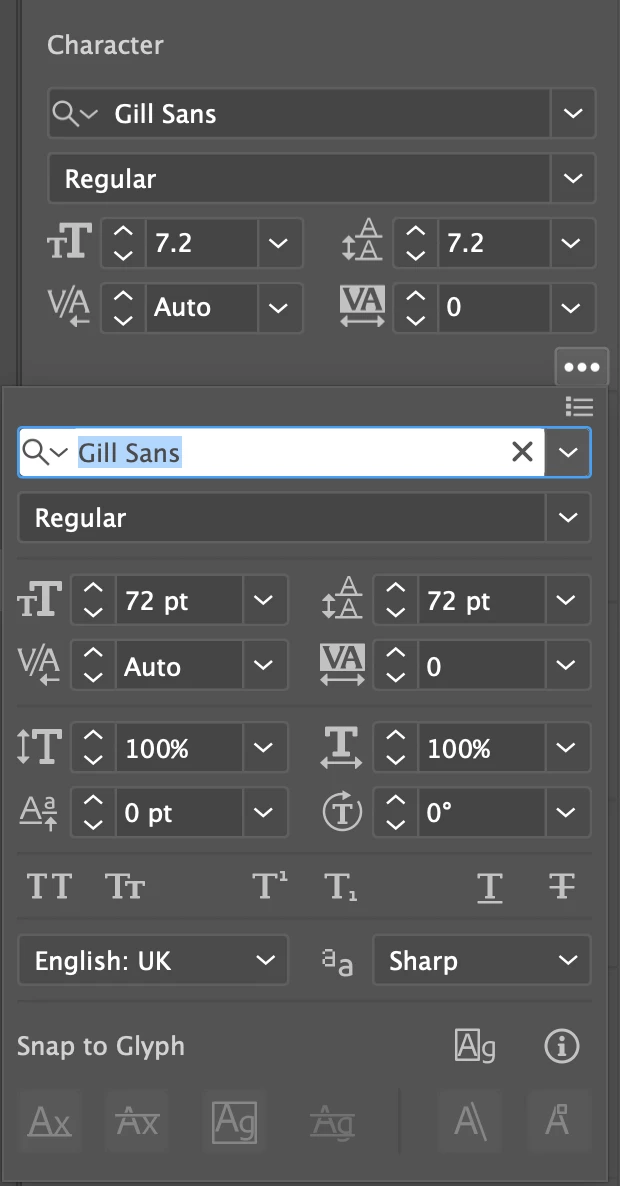
Task: Open font search filter icon in upper section
Action: point(76,113)
